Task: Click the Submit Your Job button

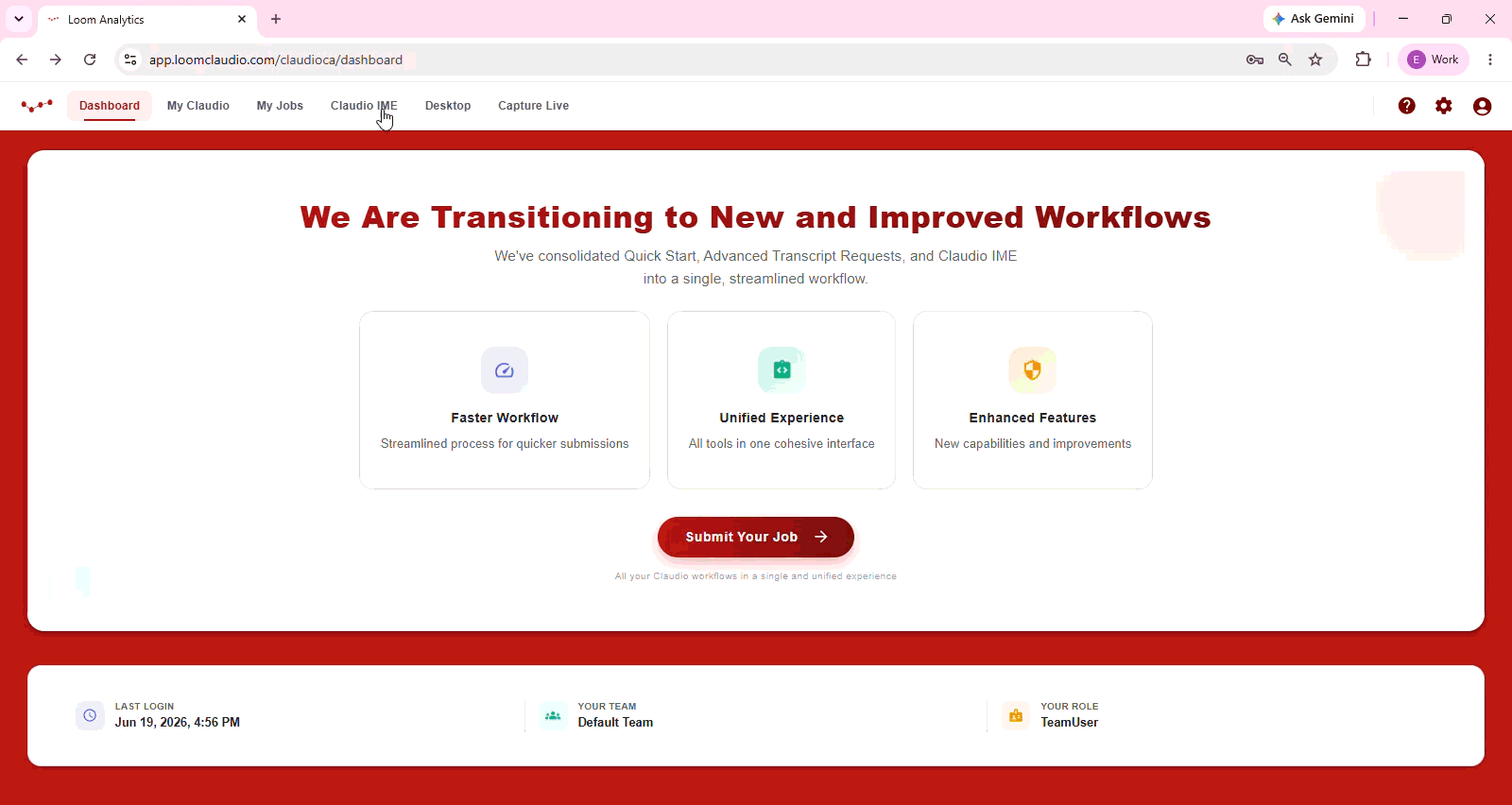Action: [756, 537]
